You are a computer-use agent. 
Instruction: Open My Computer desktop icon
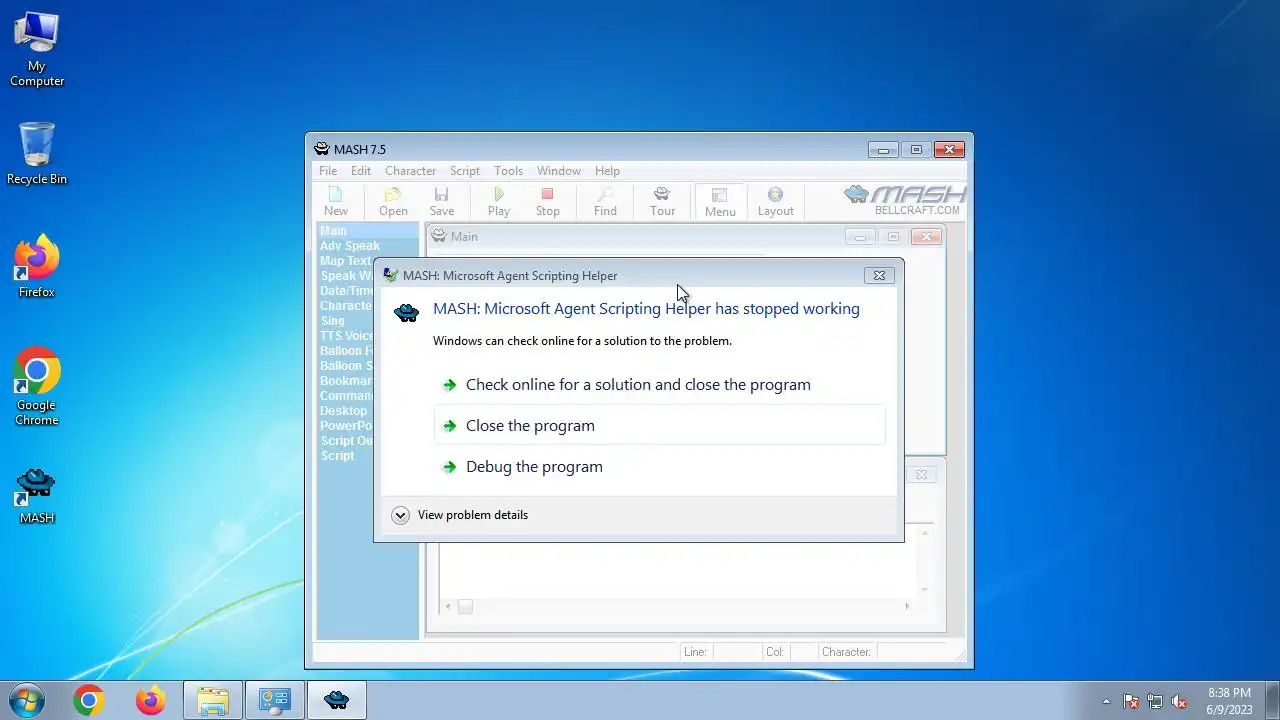(37, 49)
